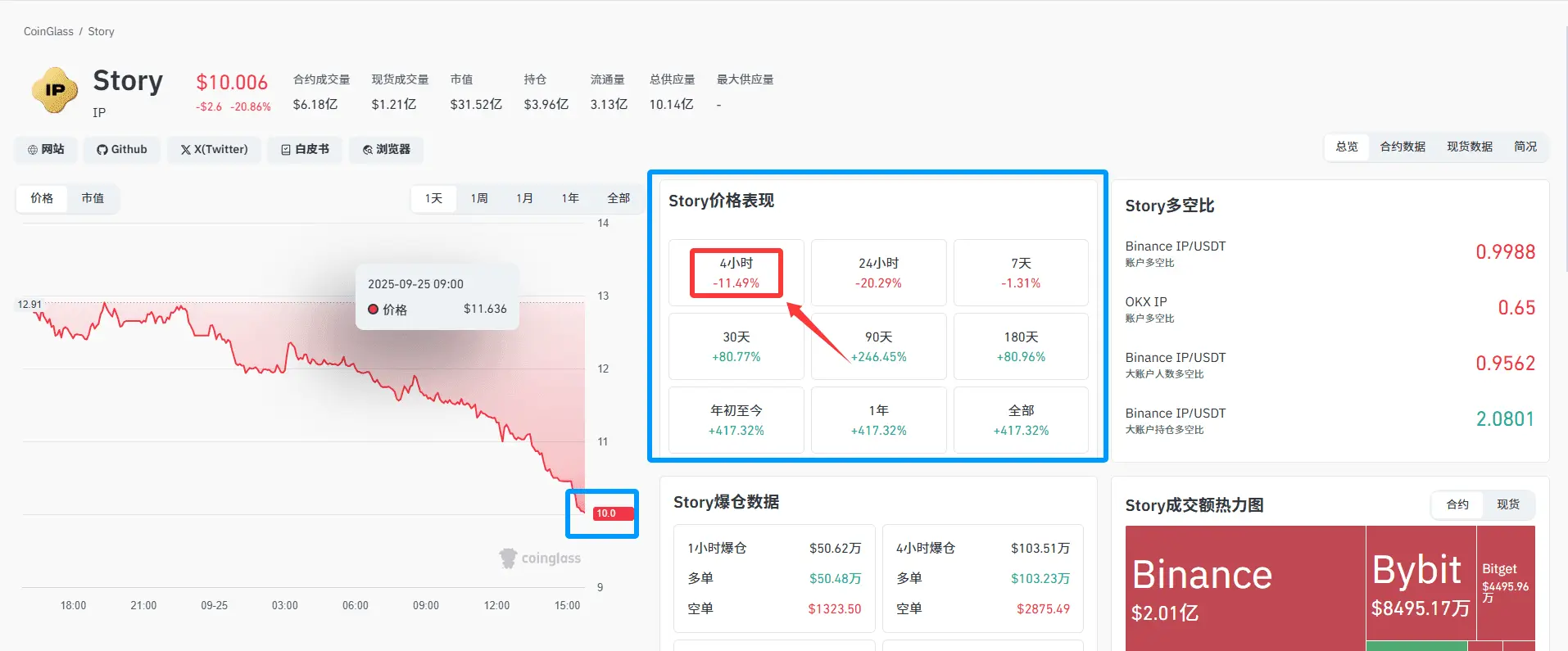This screenshot has height=651, width=1568.
Task: Click the Github octocat icon
Action: click(x=102, y=150)
